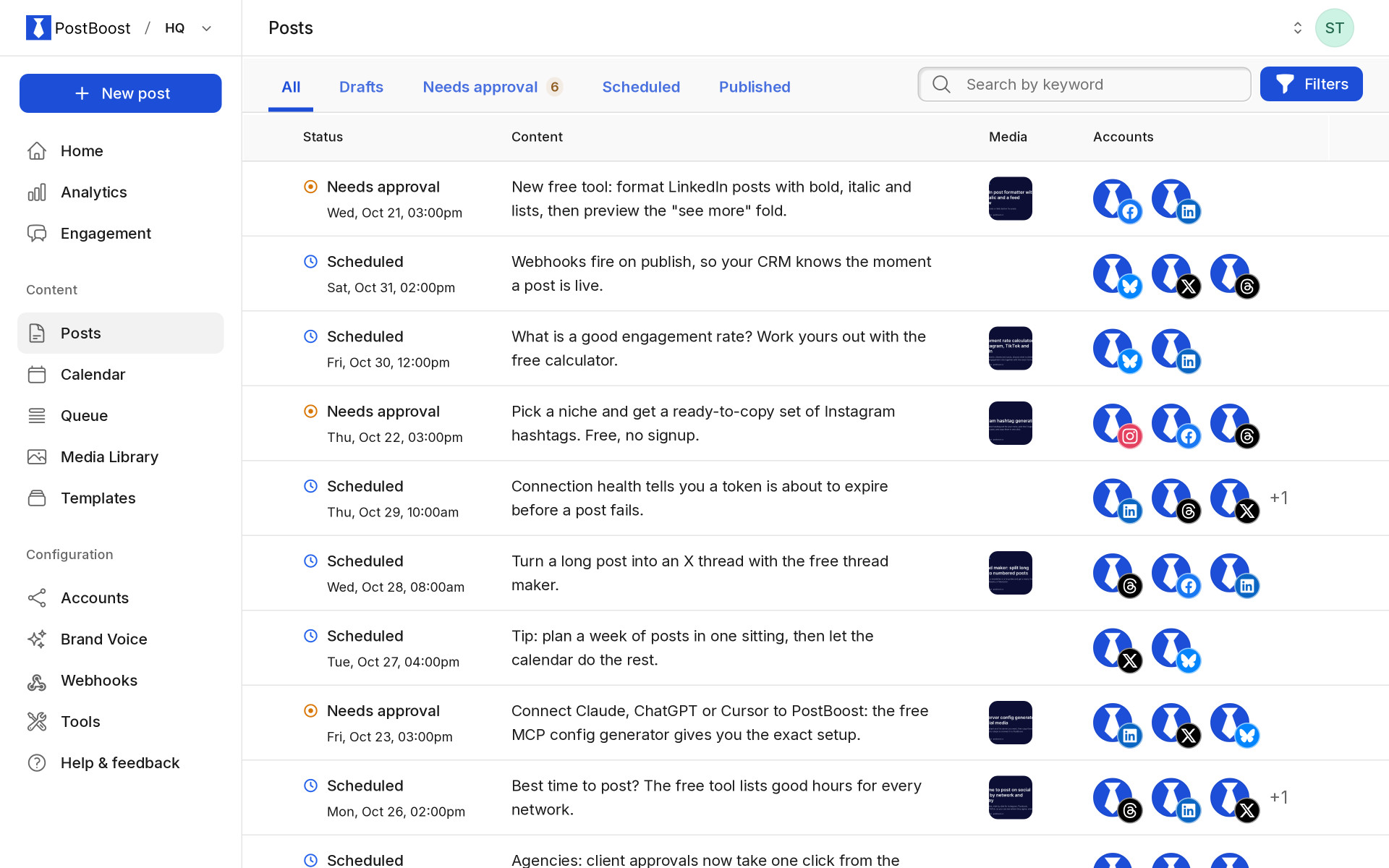Open Brand Voice settings
This screenshot has width=1389, height=868.
(x=120, y=639)
